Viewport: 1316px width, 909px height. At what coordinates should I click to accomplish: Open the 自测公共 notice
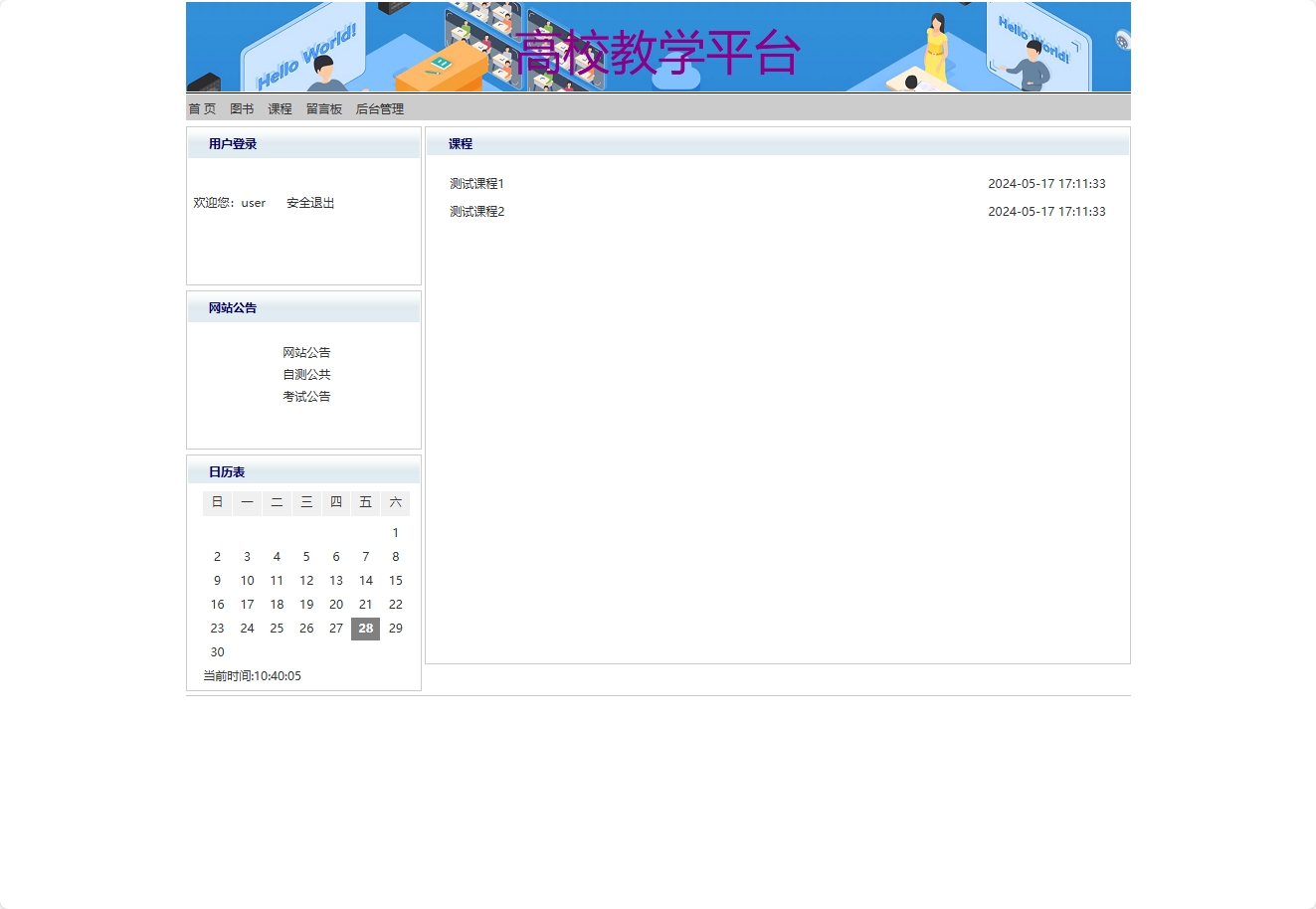[306, 374]
